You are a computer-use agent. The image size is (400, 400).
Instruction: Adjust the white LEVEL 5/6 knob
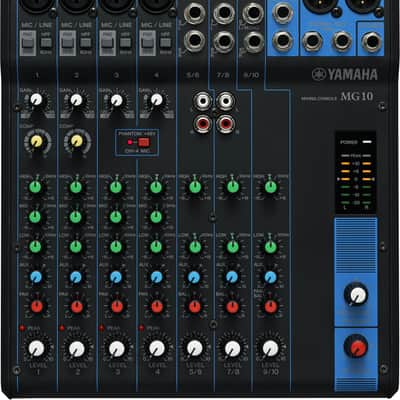pos(195,348)
